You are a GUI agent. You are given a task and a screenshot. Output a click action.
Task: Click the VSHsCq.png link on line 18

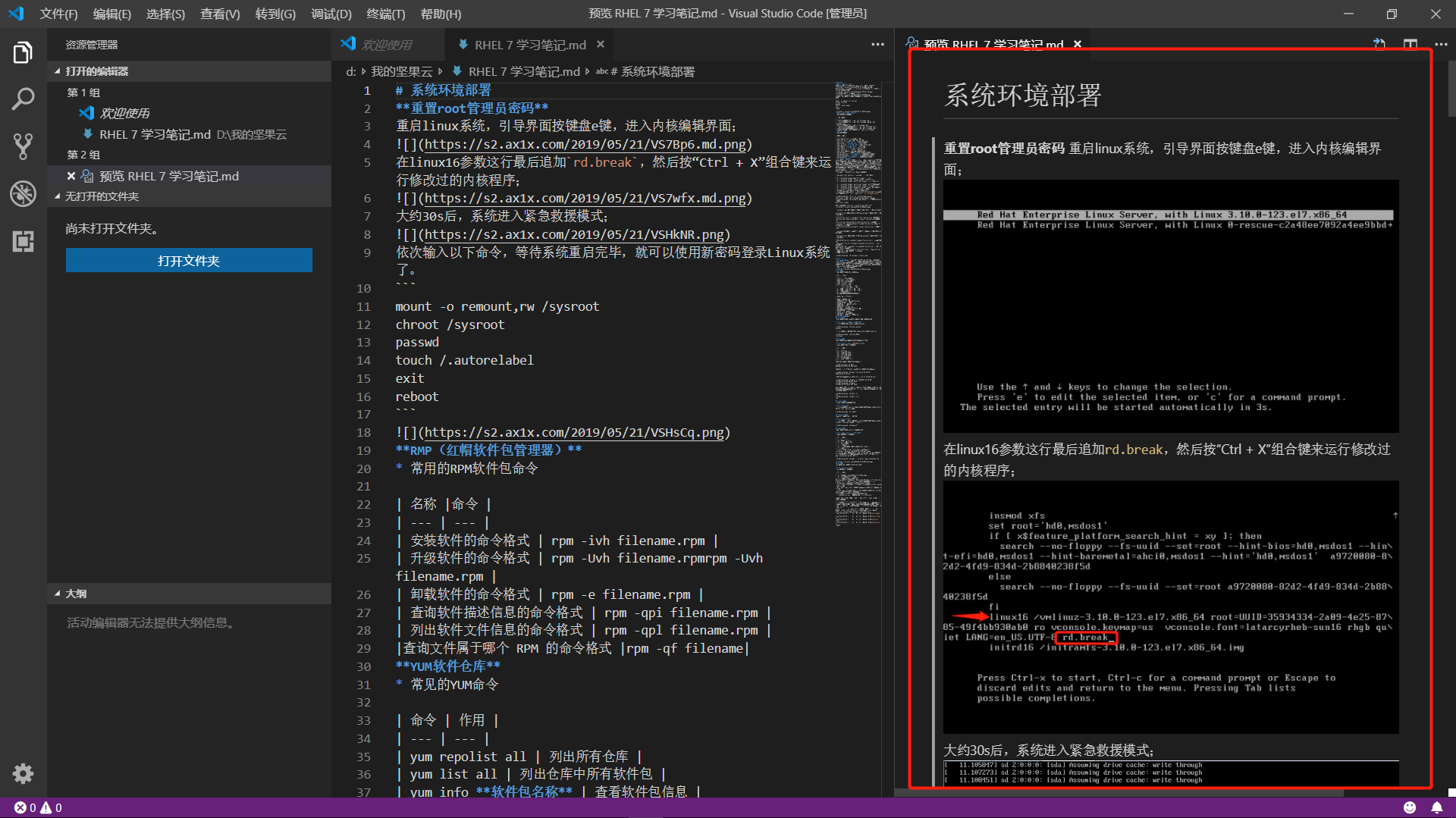click(x=574, y=433)
